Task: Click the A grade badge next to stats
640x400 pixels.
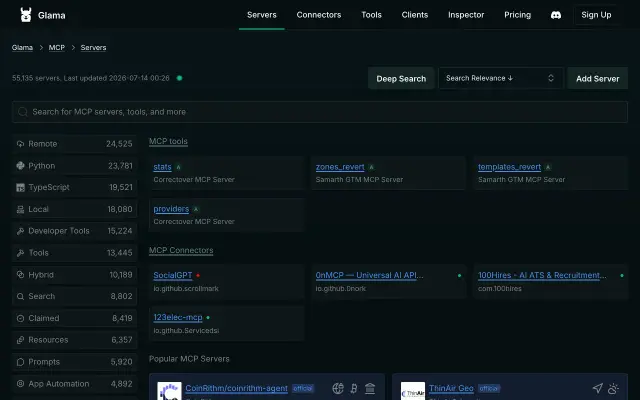Action: click(x=178, y=167)
